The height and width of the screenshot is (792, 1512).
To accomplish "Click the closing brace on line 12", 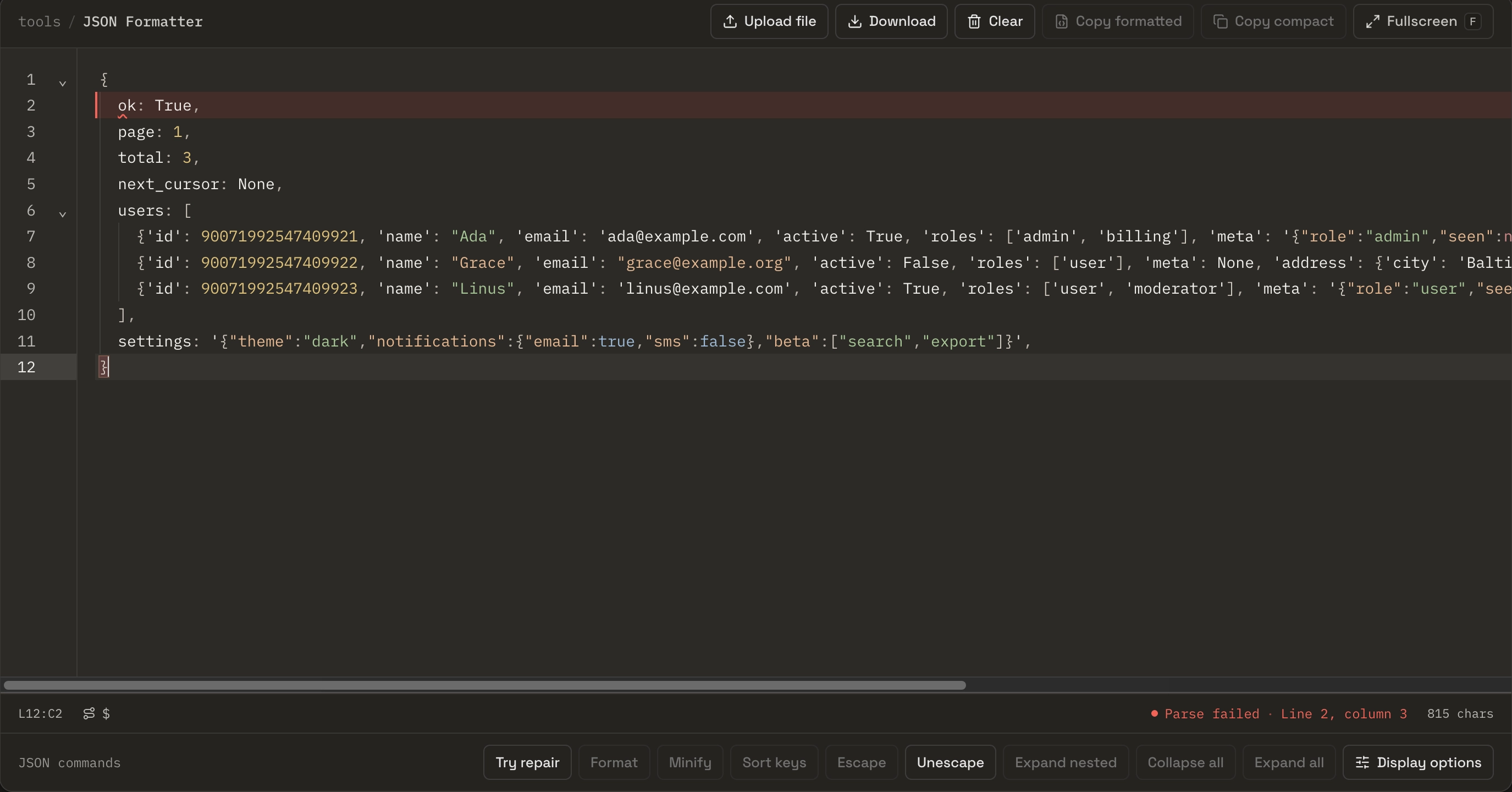I will 103,367.
